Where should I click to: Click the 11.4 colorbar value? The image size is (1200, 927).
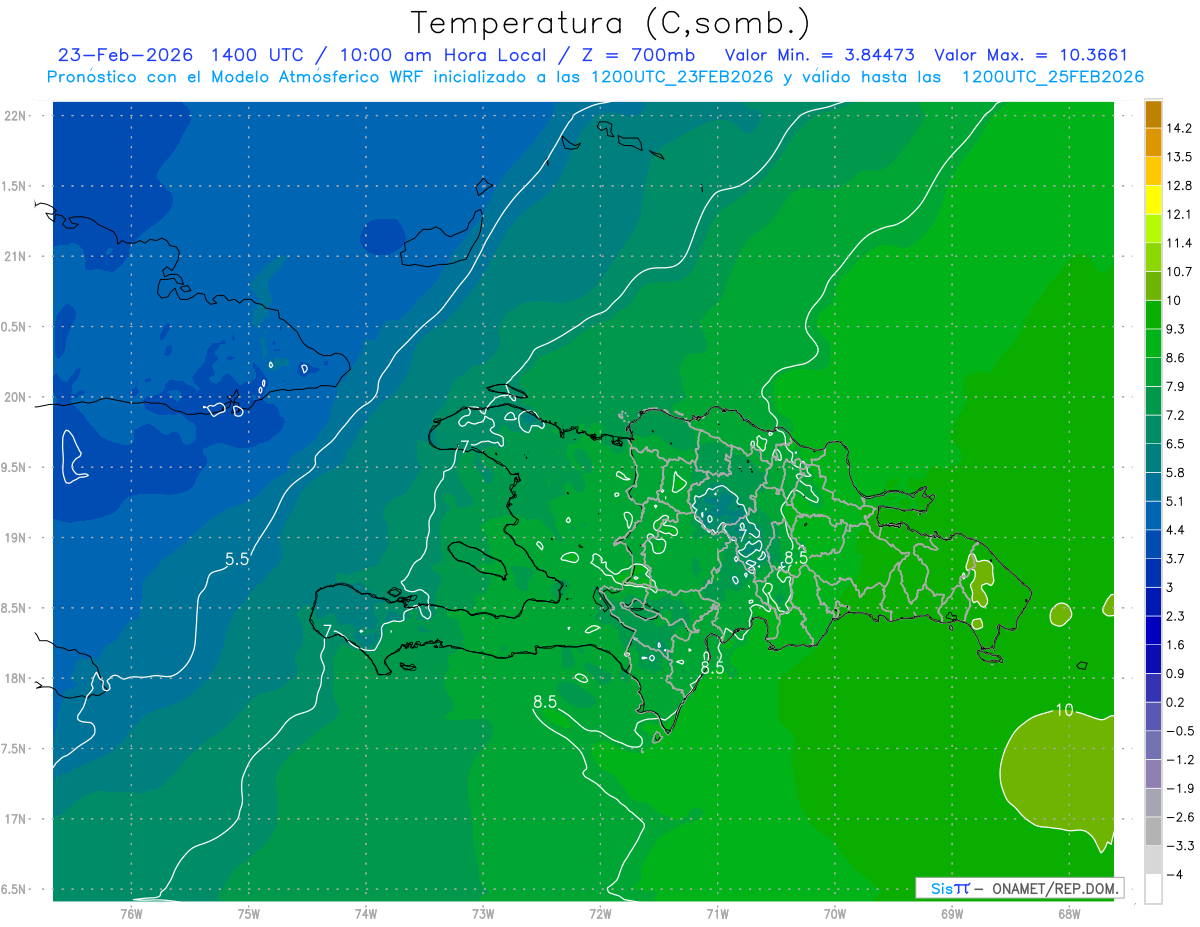(x=1179, y=243)
